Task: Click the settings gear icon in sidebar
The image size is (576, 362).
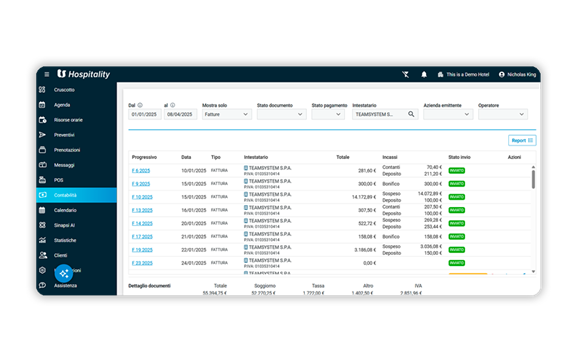Action: pyautogui.click(x=43, y=270)
